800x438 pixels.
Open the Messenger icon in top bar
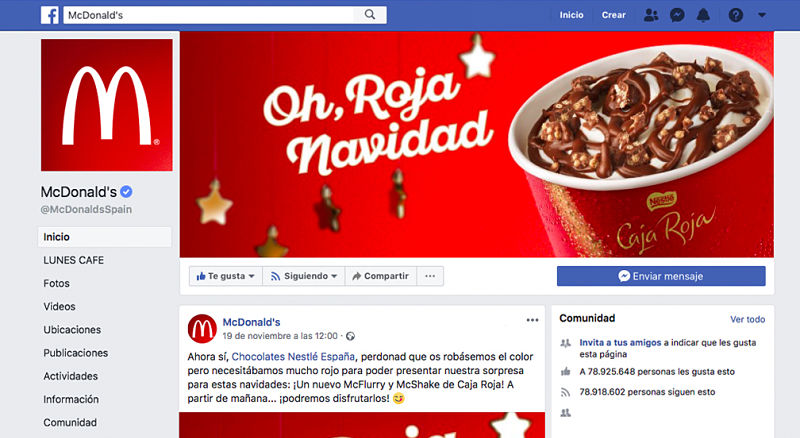[677, 15]
